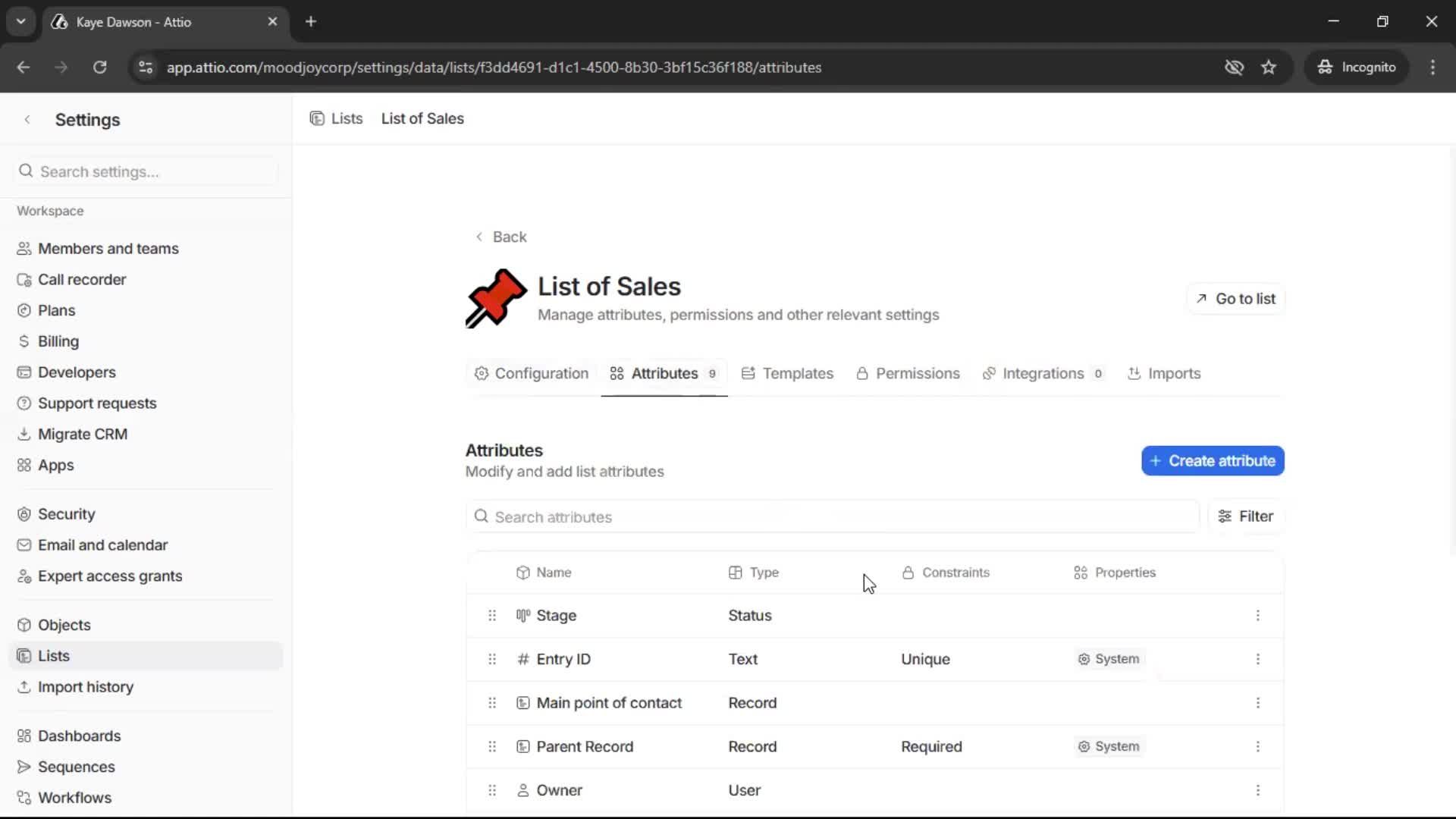
Task: Open Security settings
Action: [67, 513]
